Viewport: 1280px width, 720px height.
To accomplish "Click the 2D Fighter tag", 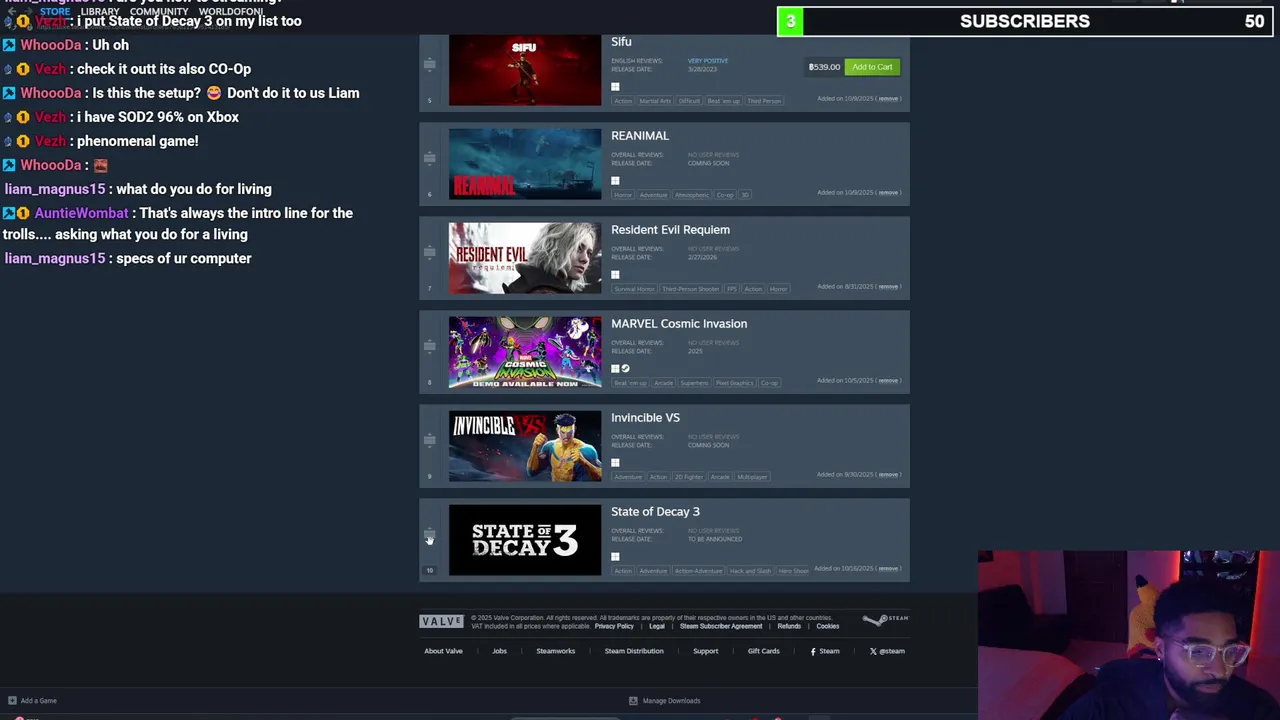I will coord(688,477).
